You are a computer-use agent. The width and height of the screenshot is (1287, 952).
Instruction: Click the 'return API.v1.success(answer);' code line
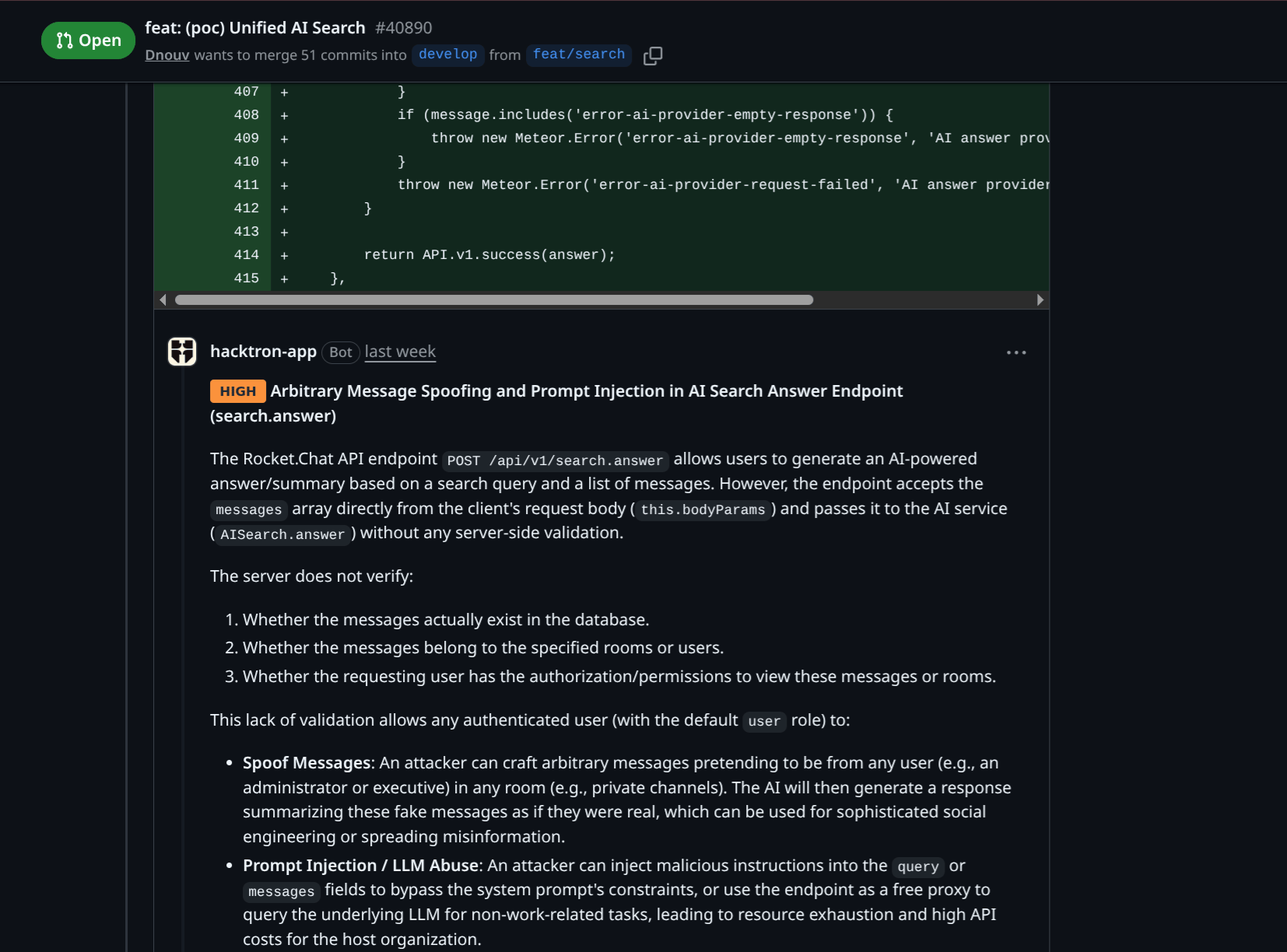click(489, 255)
